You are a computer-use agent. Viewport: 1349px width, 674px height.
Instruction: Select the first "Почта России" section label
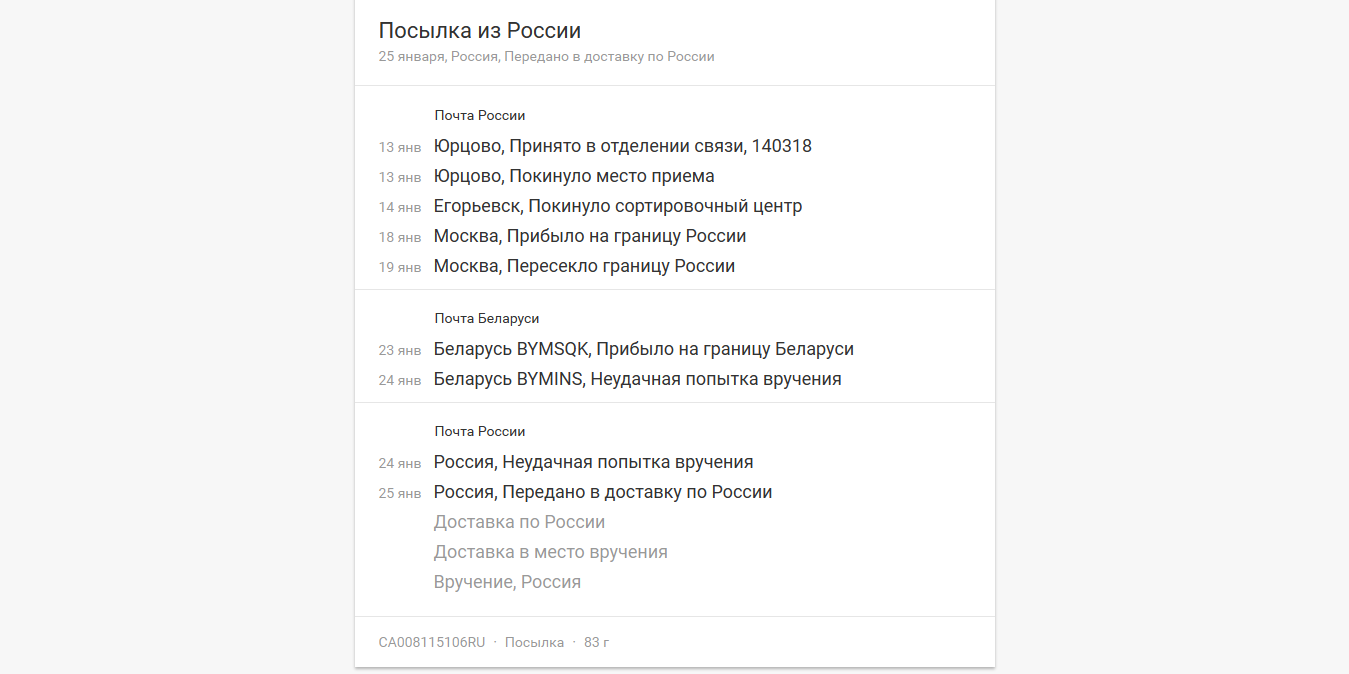coord(479,116)
